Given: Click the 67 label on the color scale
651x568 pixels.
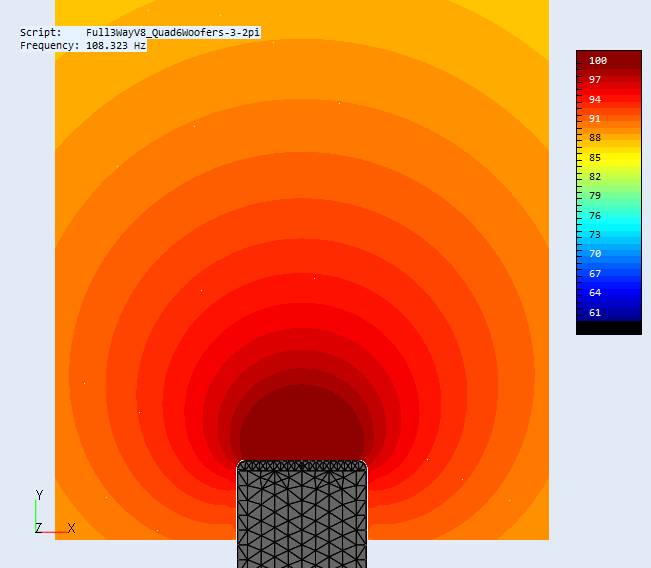Looking at the screenshot, I should click(x=595, y=274).
